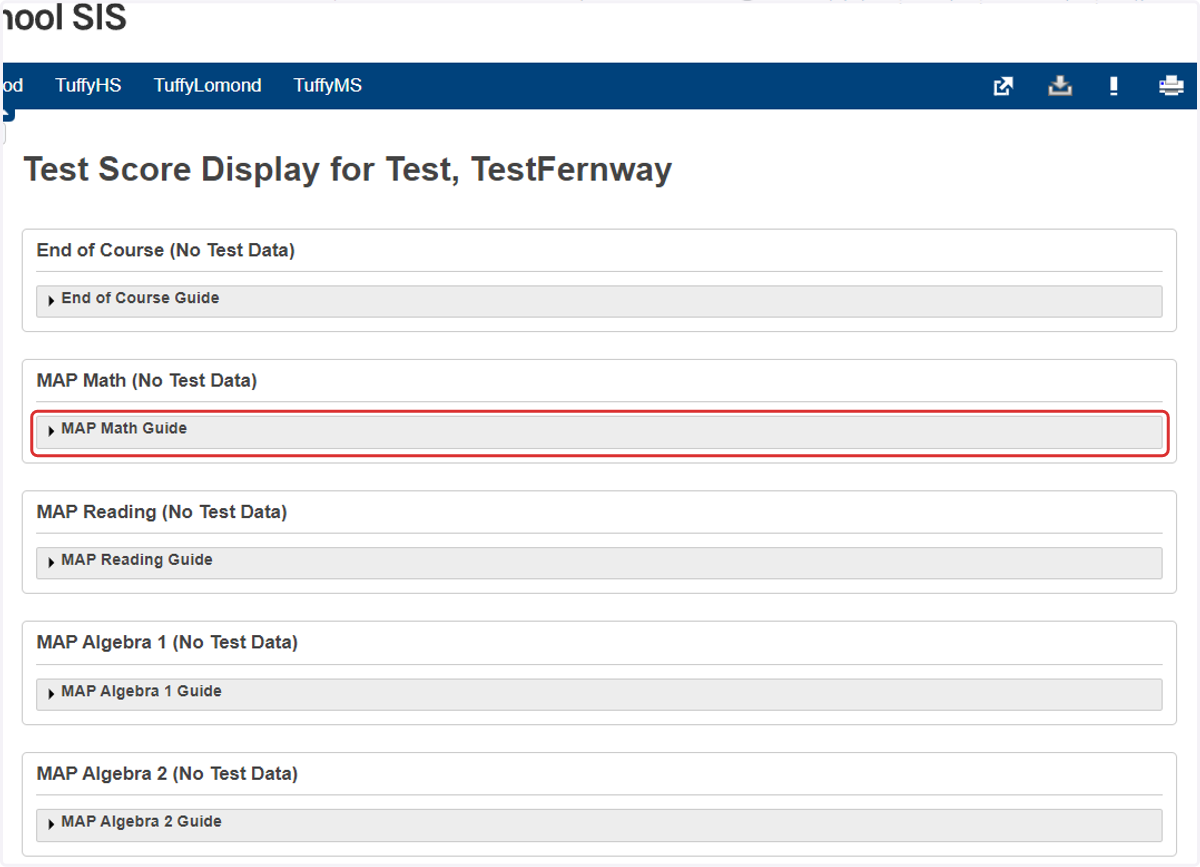Select the TuffyLomond menu item

pos(207,86)
